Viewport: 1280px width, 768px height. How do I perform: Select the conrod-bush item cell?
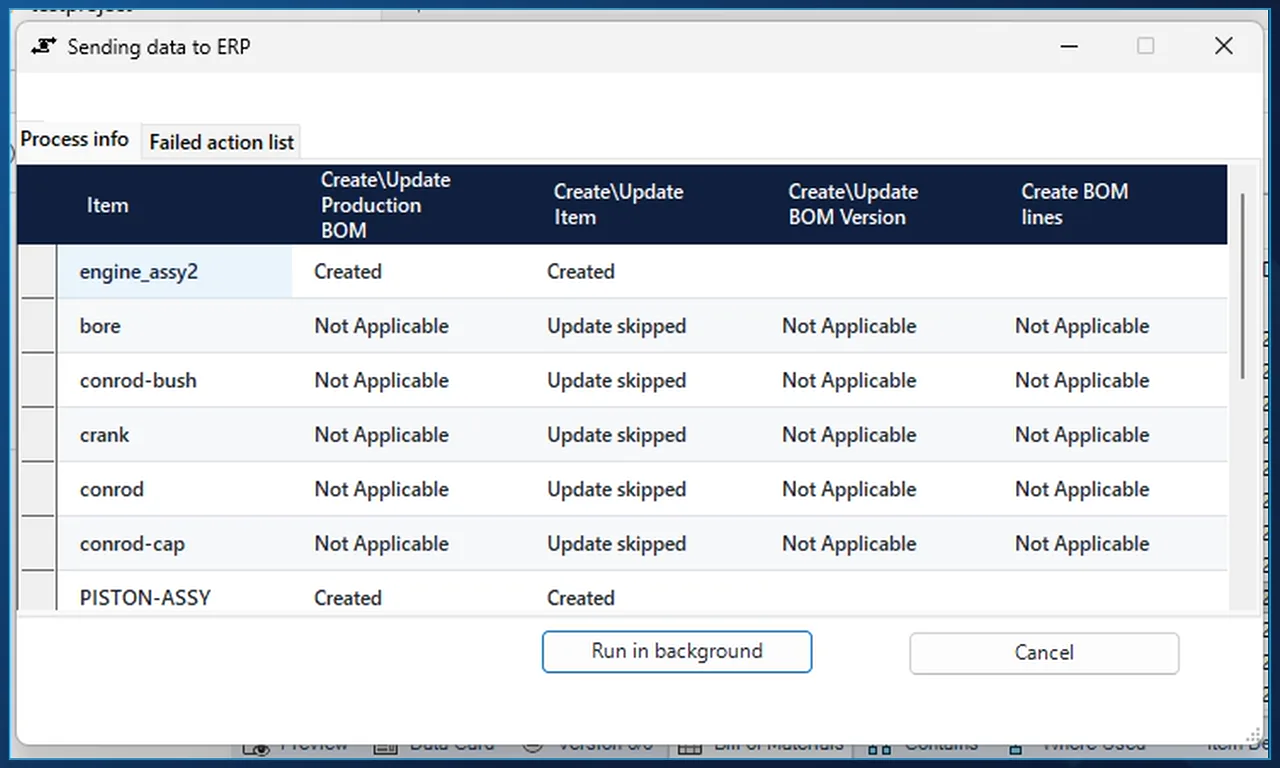175,381
